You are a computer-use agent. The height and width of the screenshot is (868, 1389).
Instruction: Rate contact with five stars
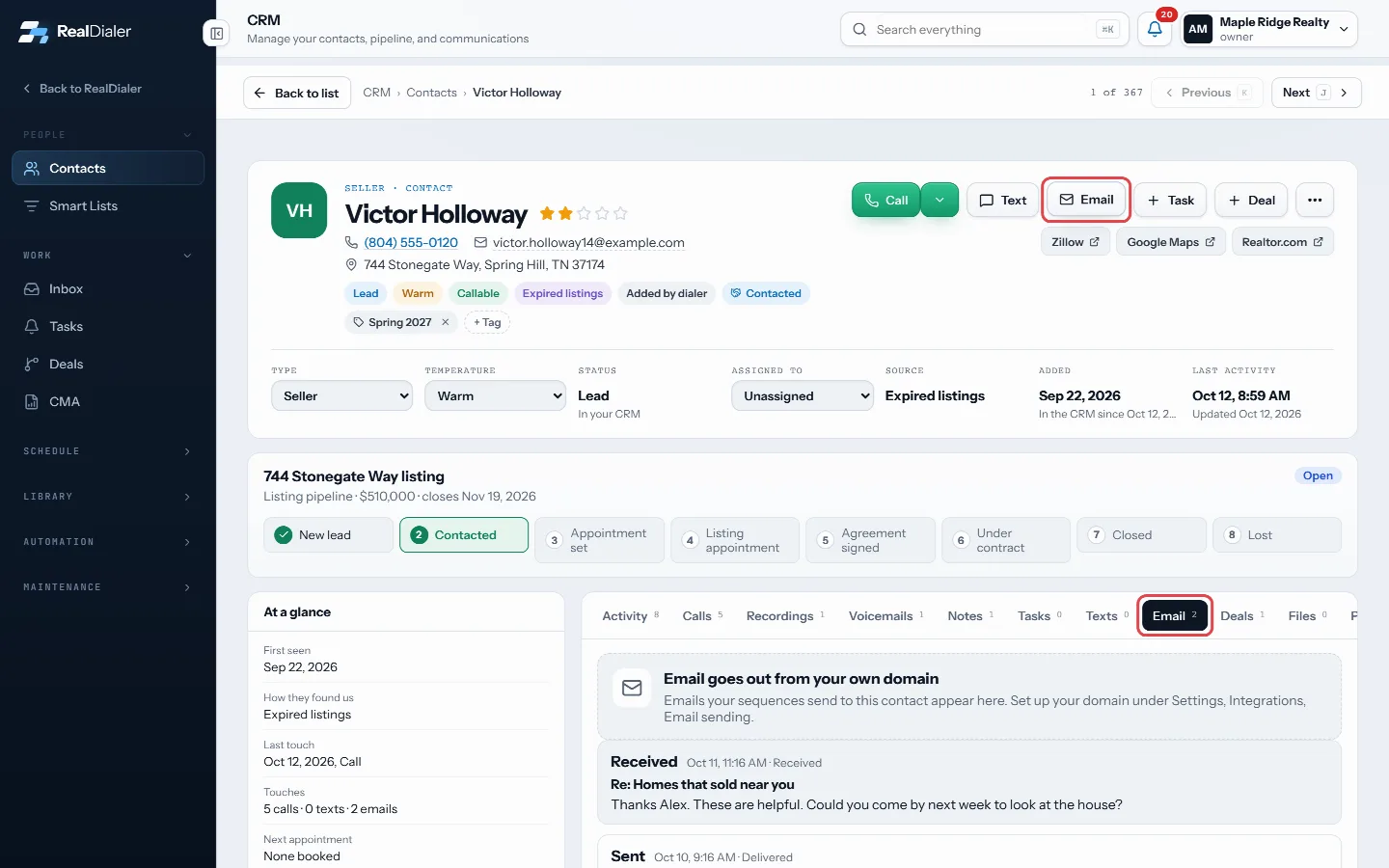click(x=620, y=213)
